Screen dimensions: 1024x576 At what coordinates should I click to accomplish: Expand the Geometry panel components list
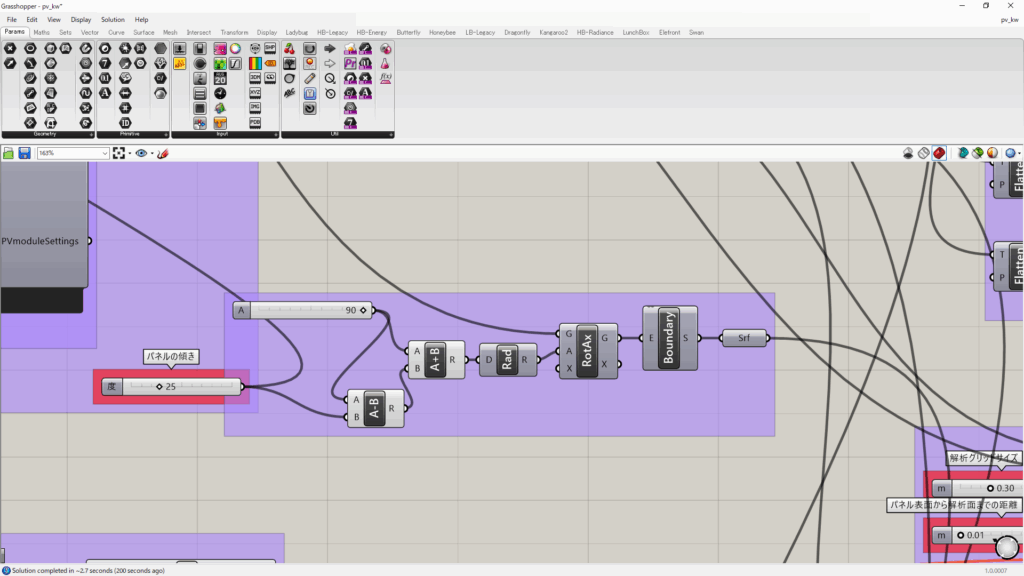coord(92,134)
